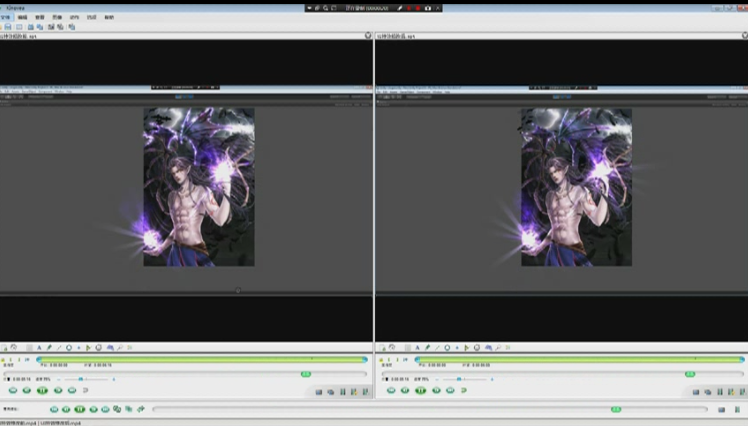The image size is (748, 426).
Task: Open the Edit menu
Action: tap(22, 17)
